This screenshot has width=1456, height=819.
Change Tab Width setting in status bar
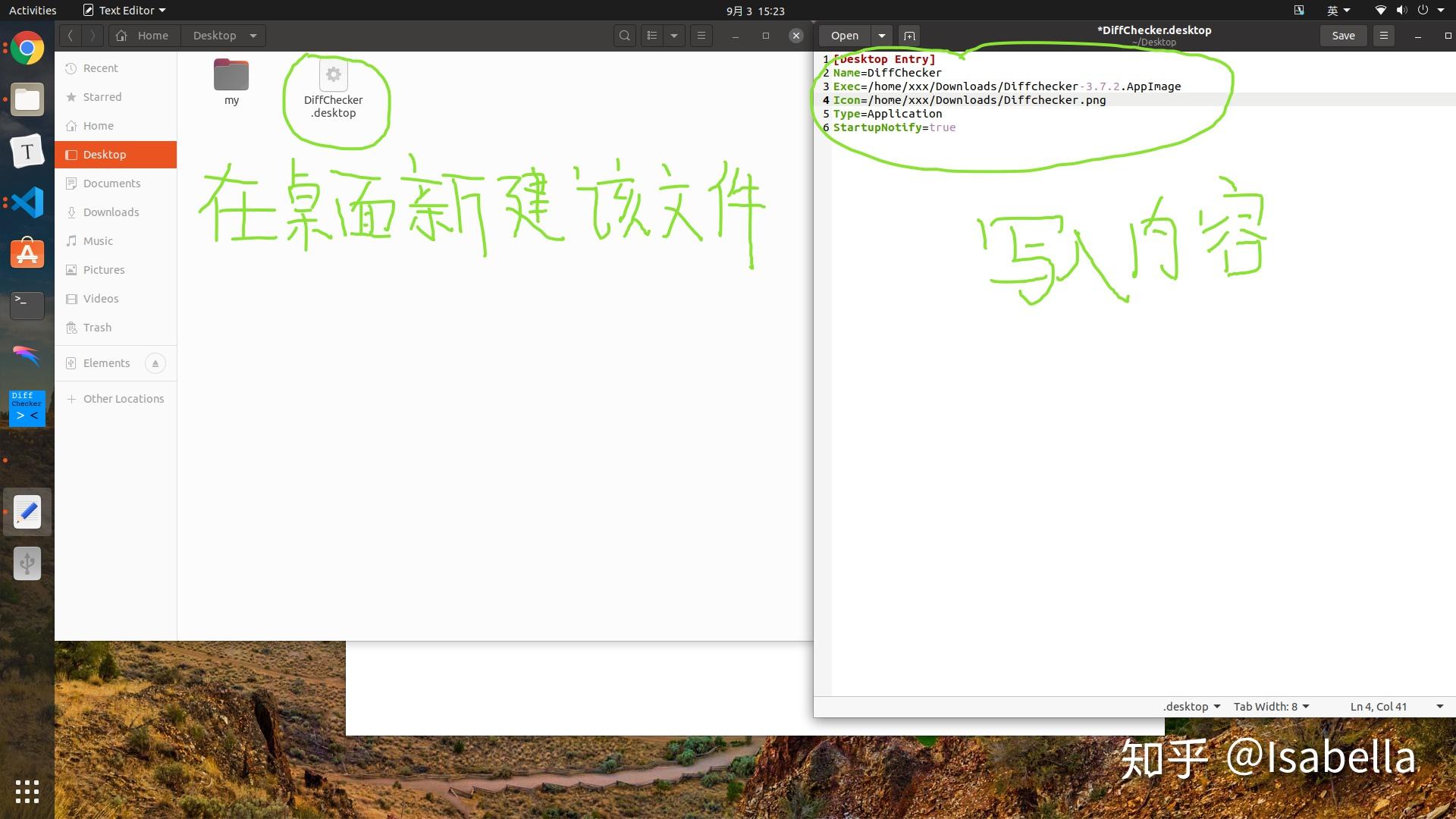(x=1271, y=706)
